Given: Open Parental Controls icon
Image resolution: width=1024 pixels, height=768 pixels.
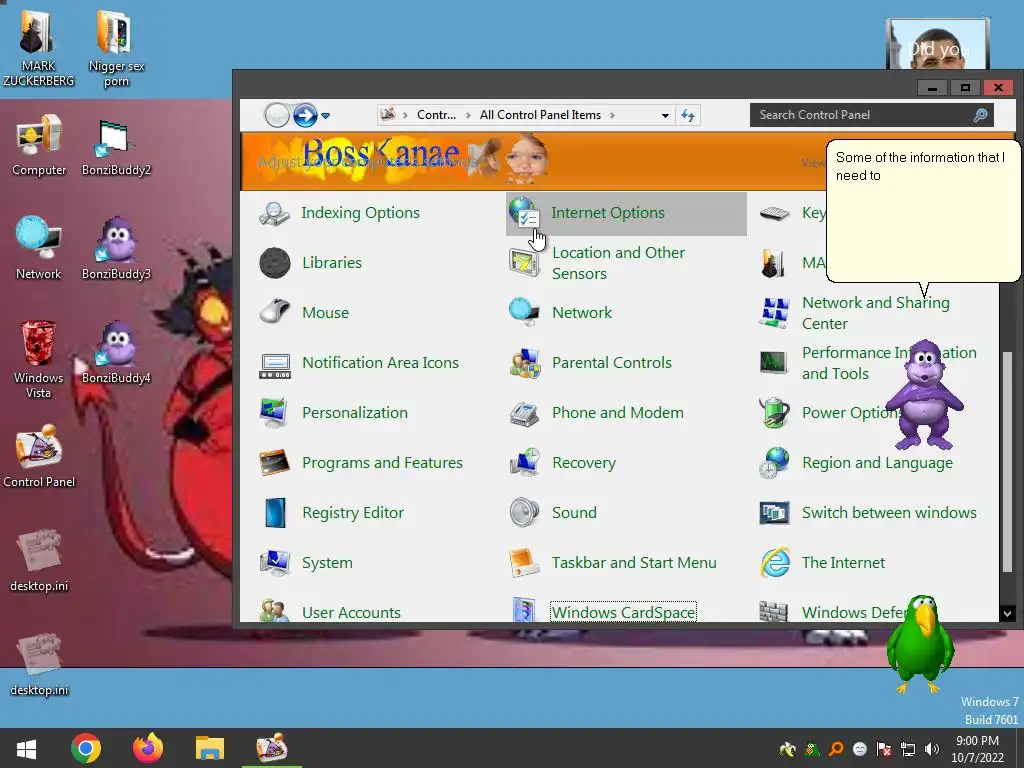Looking at the screenshot, I should point(524,363).
